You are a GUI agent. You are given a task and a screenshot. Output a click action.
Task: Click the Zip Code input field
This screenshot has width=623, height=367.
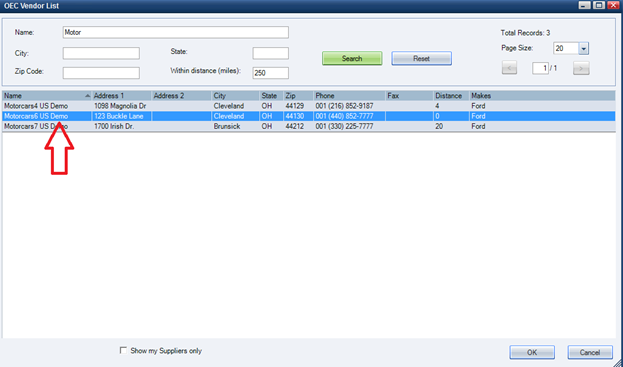[x=101, y=73]
